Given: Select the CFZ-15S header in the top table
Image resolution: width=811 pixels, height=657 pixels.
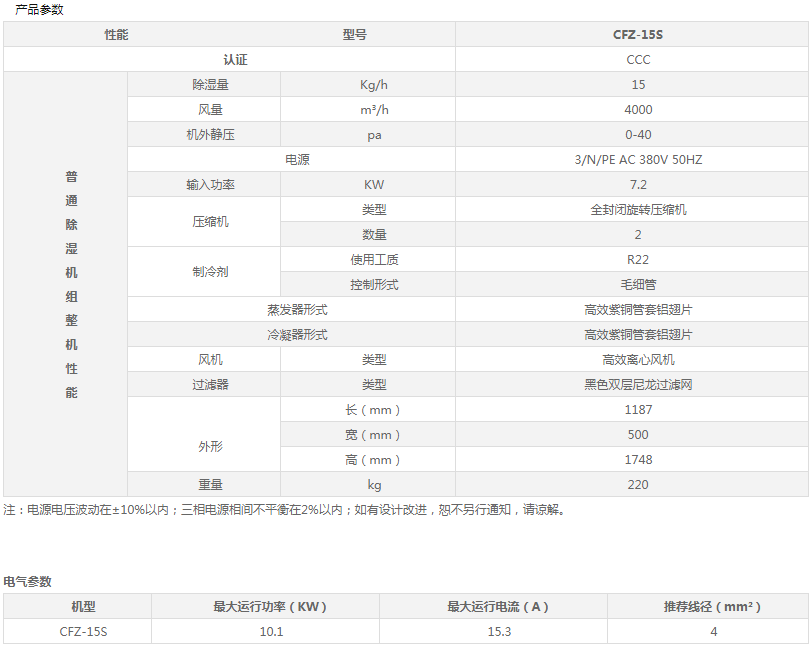Looking at the screenshot, I should [x=637, y=34].
